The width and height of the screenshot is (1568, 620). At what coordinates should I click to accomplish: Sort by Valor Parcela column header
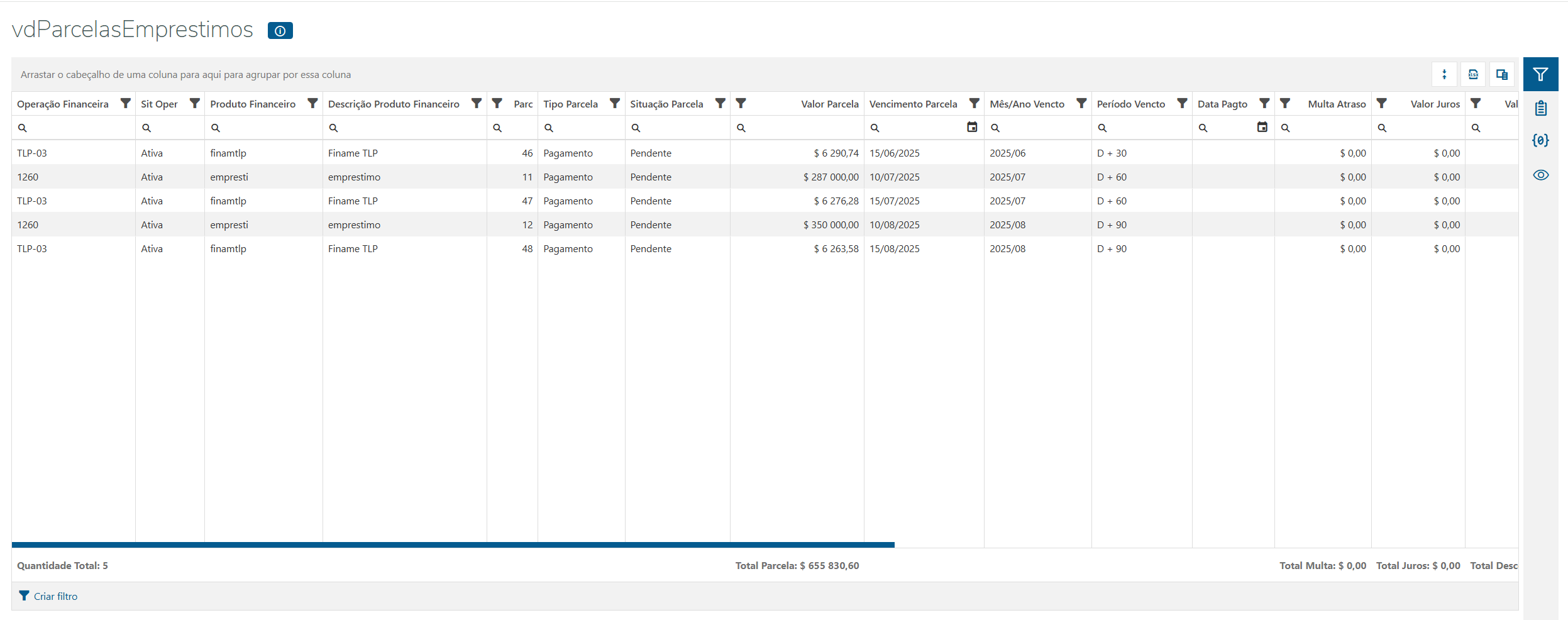[829, 104]
